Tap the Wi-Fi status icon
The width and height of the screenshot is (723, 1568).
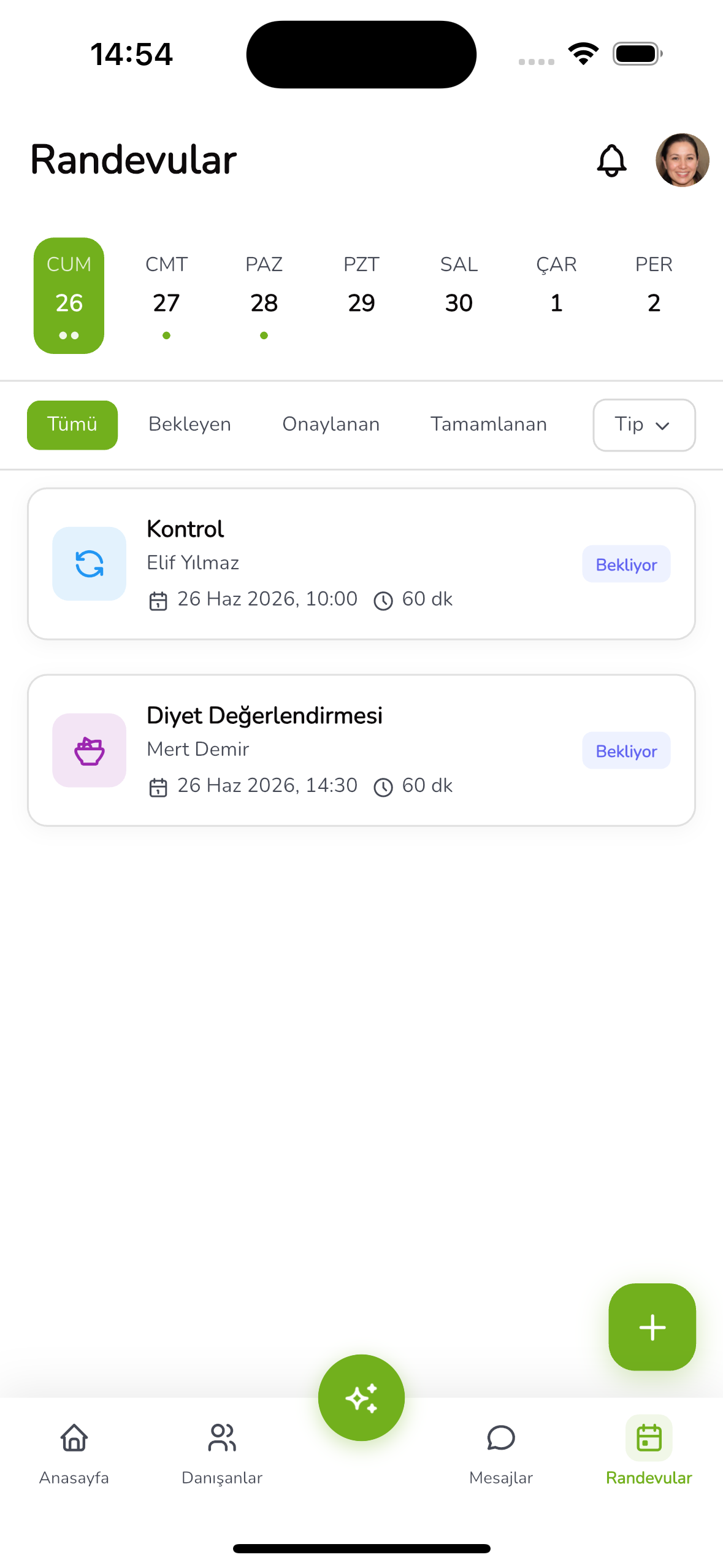584,54
